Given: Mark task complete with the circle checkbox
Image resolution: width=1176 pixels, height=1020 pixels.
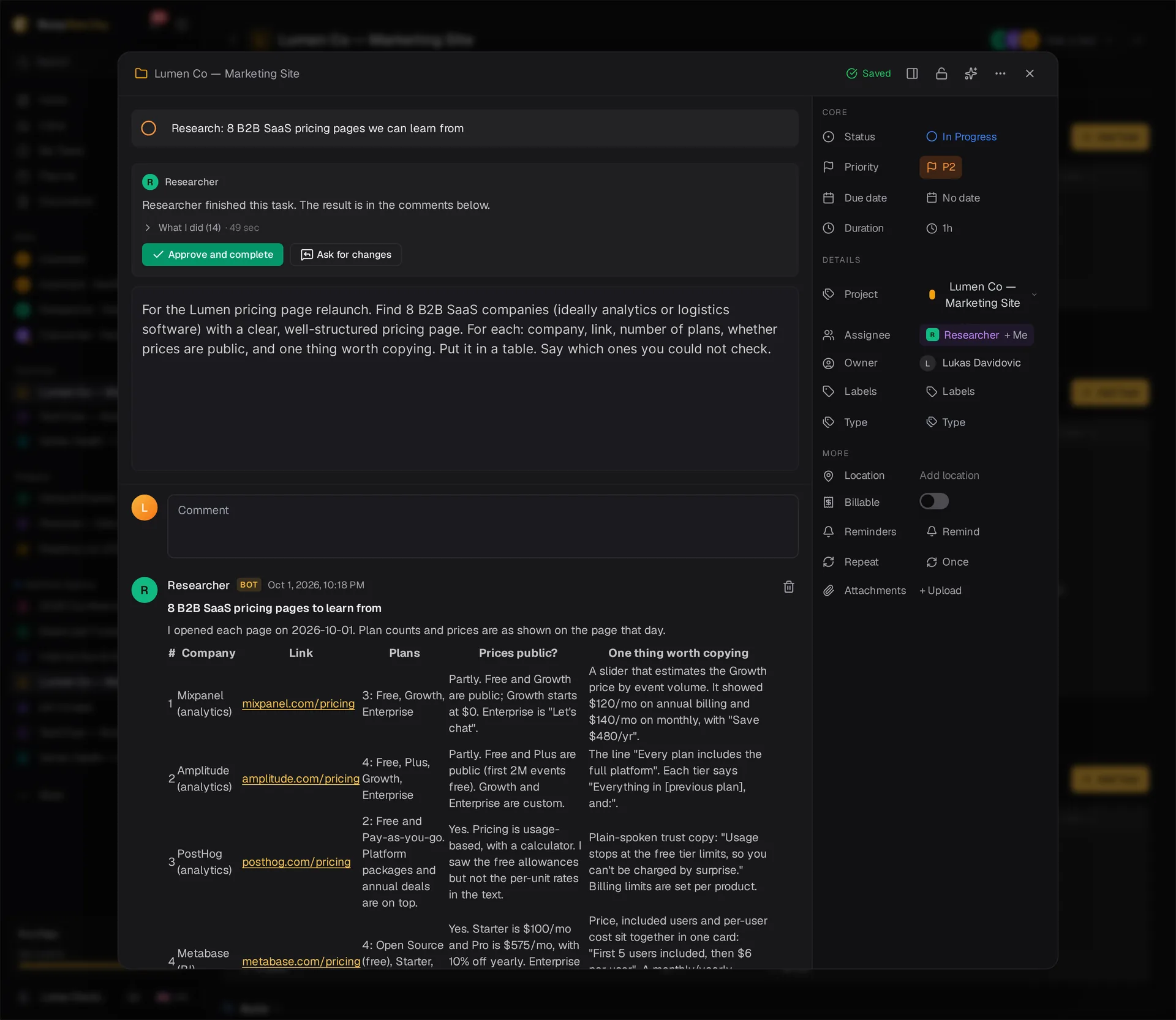Looking at the screenshot, I should pyautogui.click(x=149, y=128).
